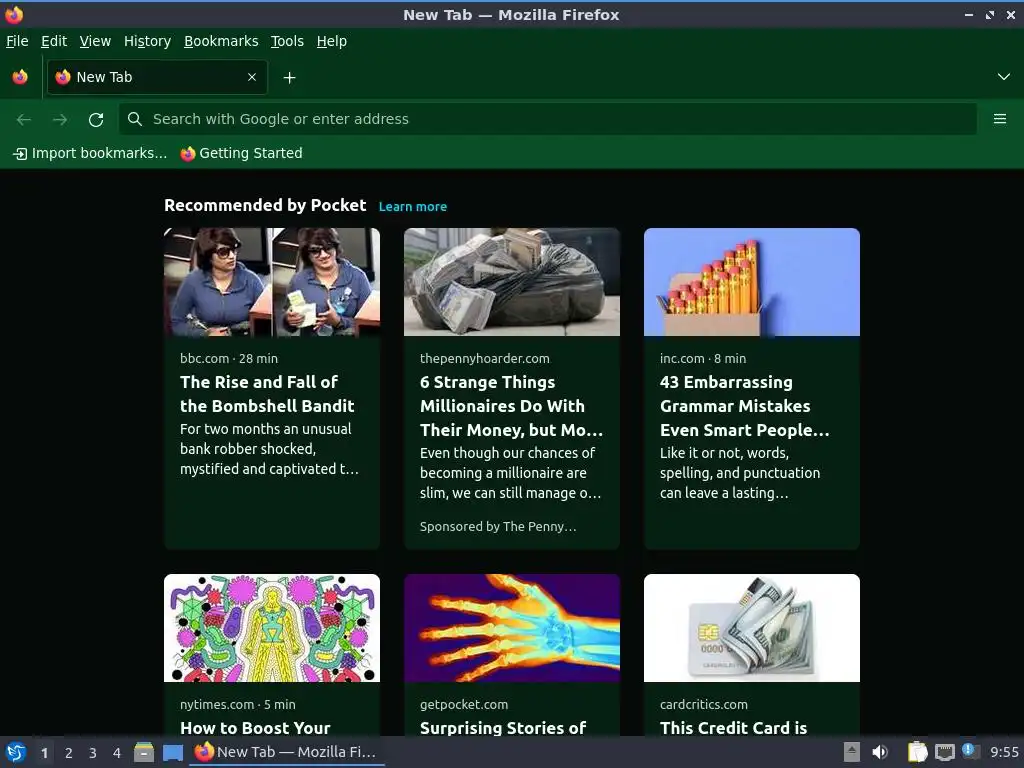This screenshot has width=1024, height=768.
Task: Click the cash bag thumbnail of Millionaires article
Action: click(511, 281)
